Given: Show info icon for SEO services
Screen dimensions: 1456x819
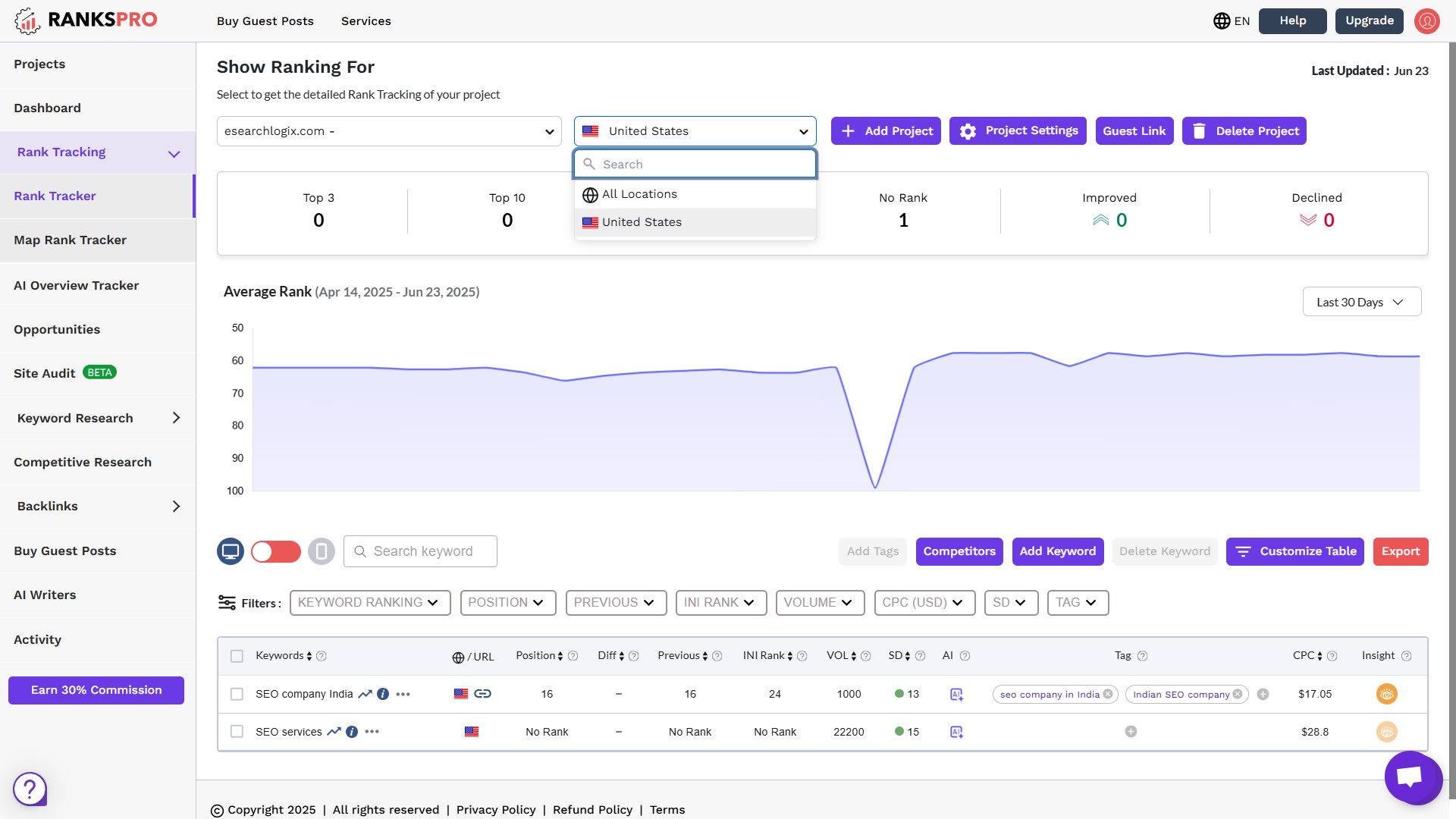Looking at the screenshot, I should 352,732.
